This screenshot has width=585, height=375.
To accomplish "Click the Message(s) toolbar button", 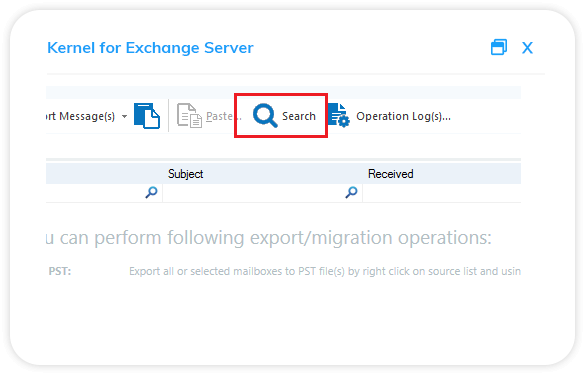I will click(x=81, y=116).
